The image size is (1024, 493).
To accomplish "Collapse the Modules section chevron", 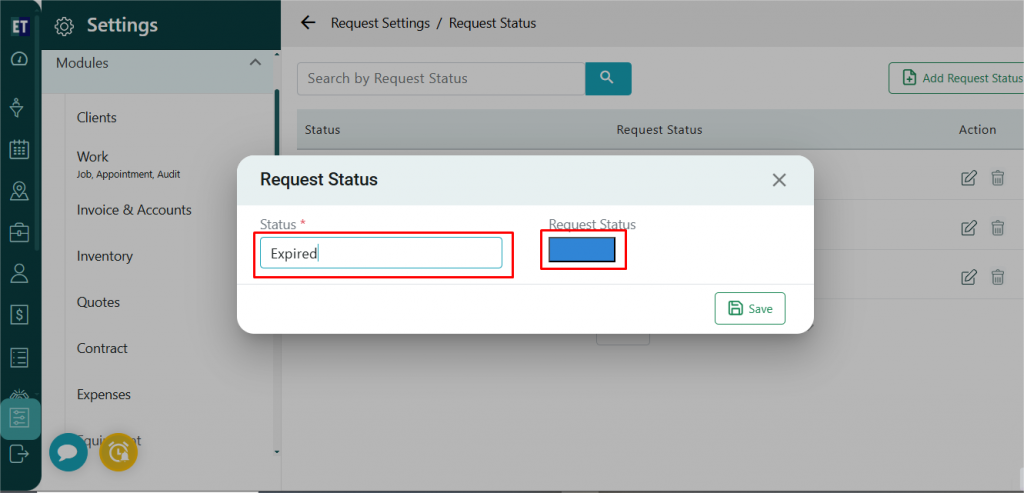I will (x=255, y=63).
